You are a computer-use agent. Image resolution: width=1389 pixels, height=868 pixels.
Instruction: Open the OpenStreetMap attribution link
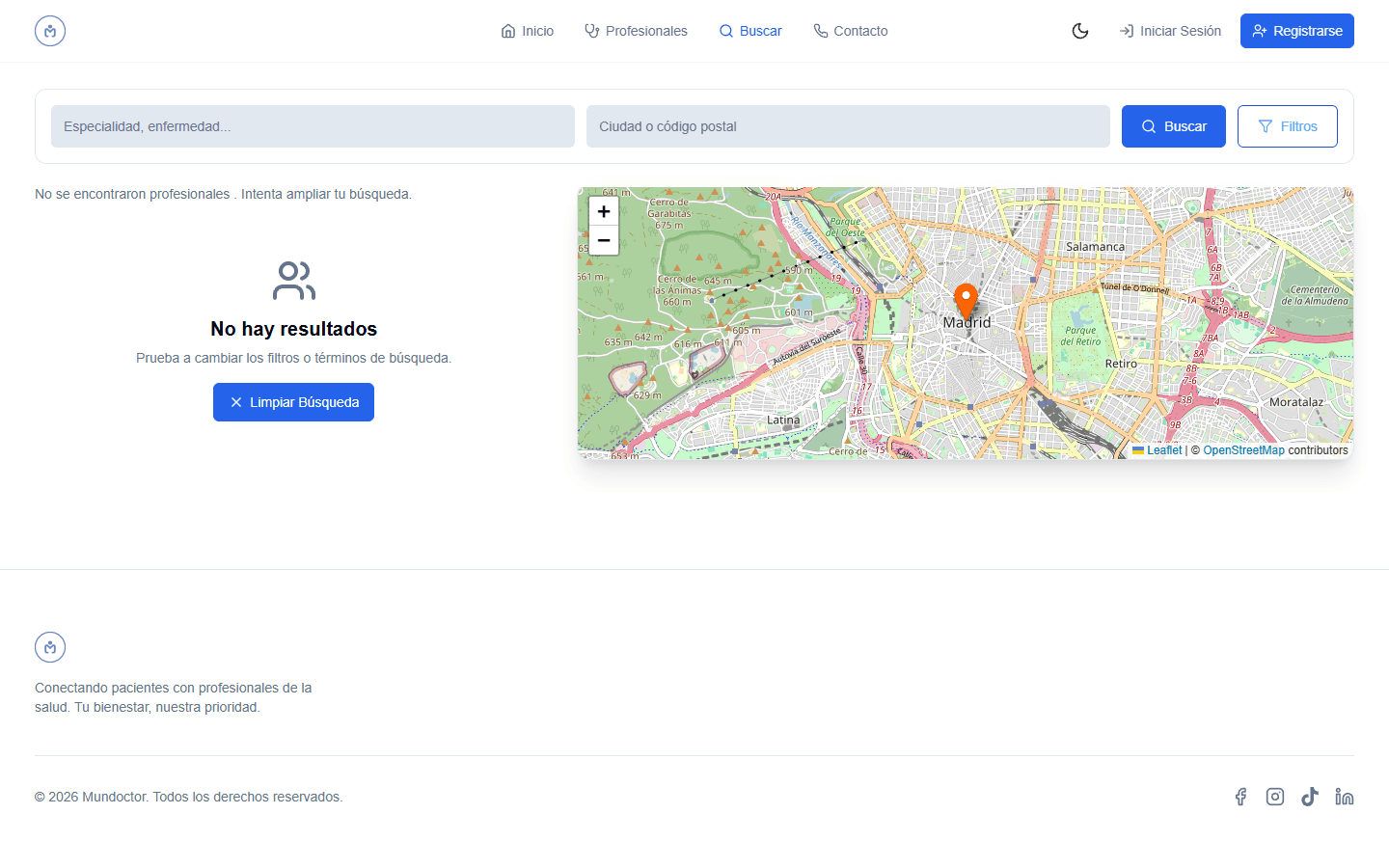pyautogui.click(x=1243, y=449)
